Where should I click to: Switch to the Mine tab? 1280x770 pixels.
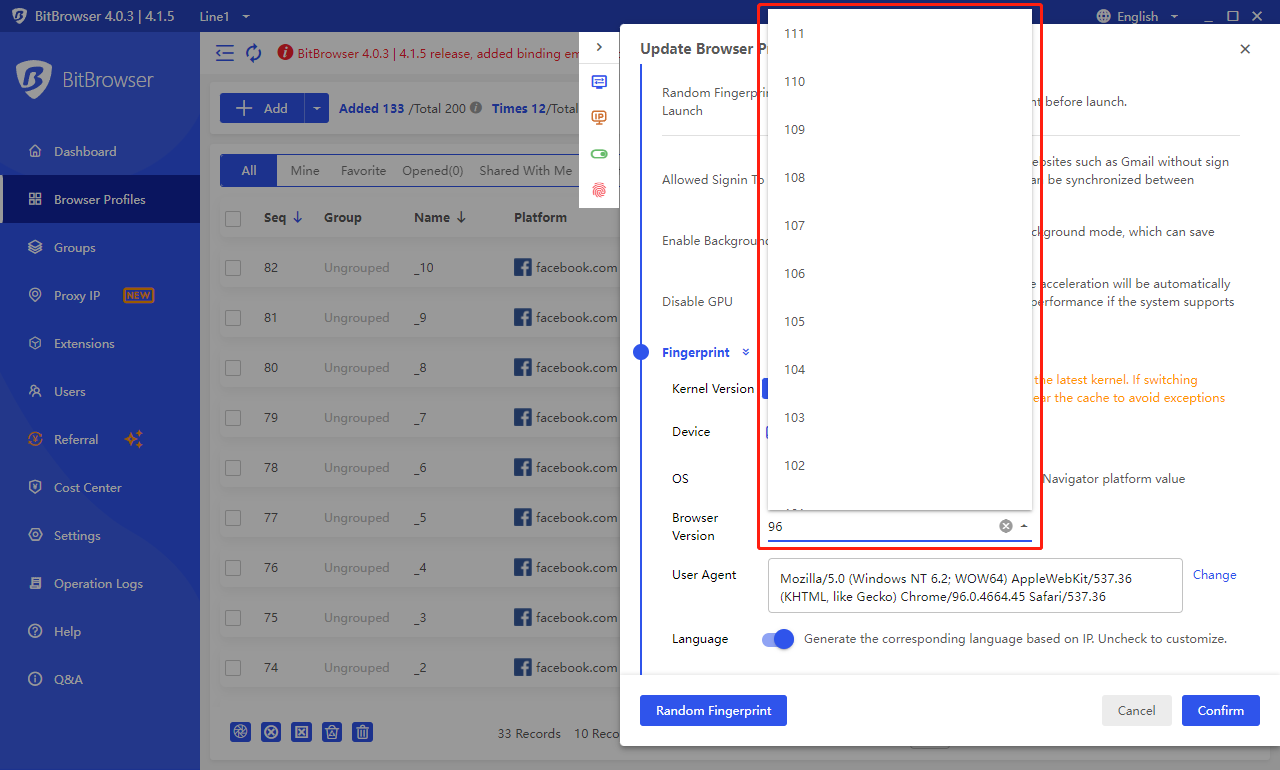point(305,171)
